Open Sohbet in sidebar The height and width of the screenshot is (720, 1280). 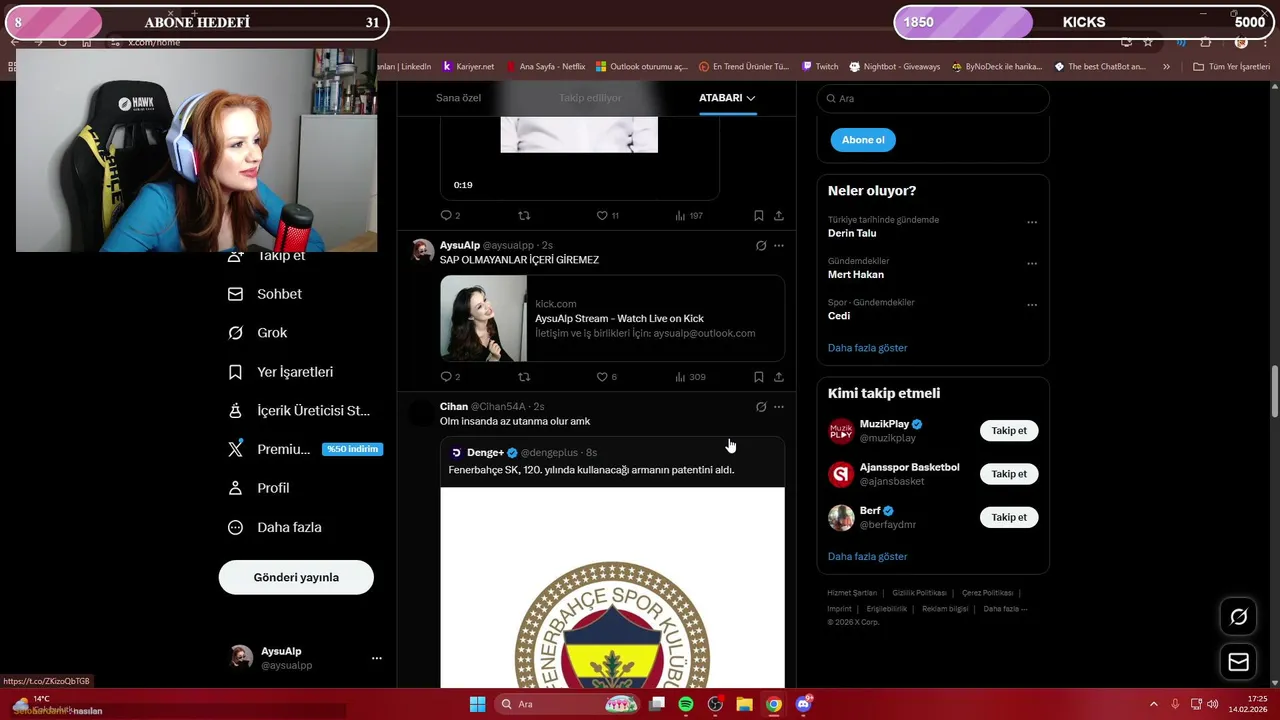coord(265,294)
